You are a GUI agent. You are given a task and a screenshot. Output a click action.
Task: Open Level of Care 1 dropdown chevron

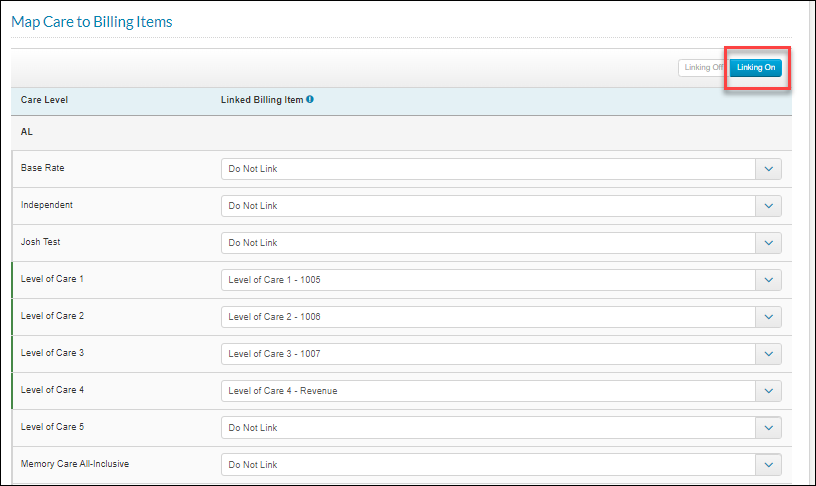769,280
